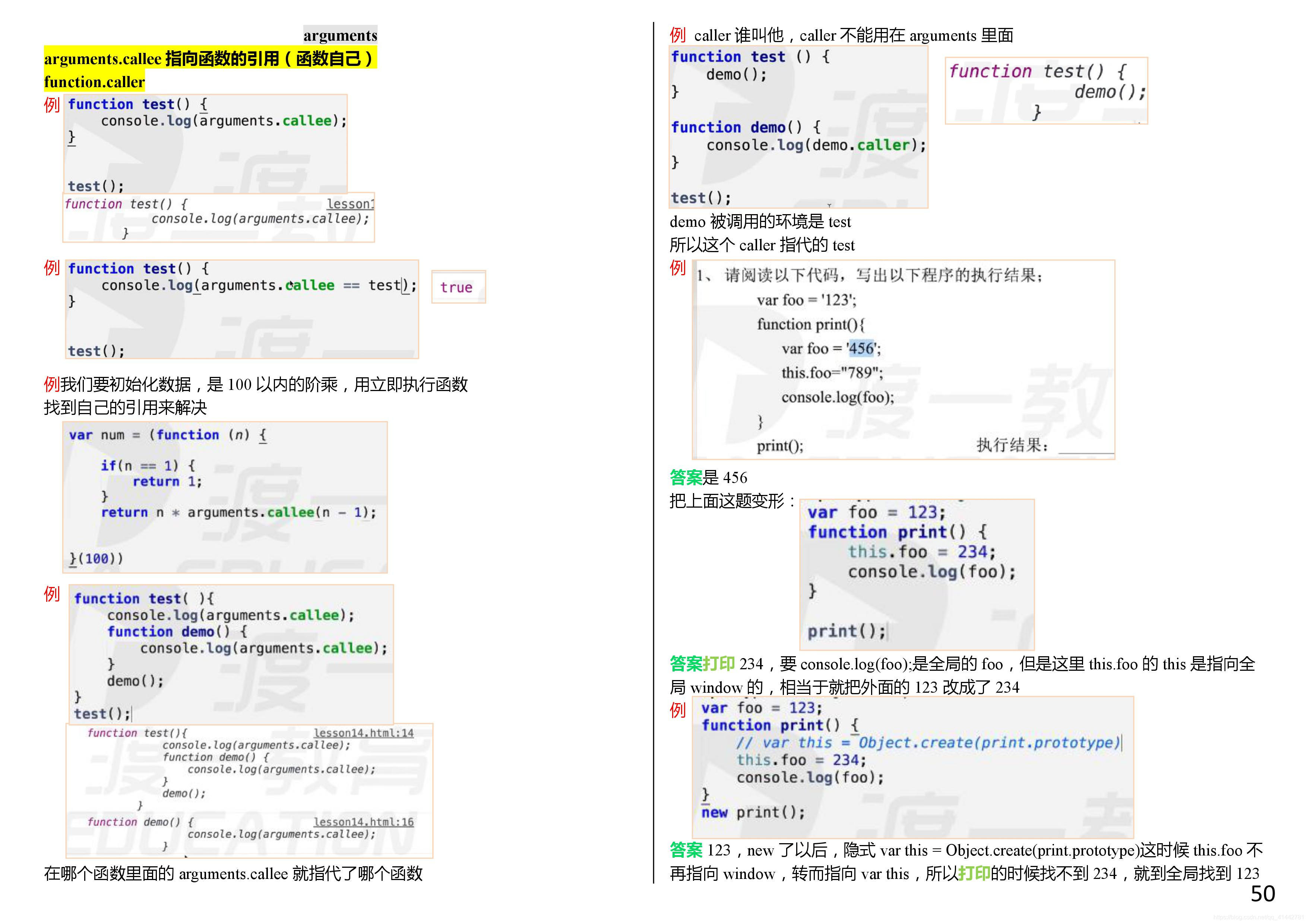1307x924 pixels.
Task: Click the line this.foo="789";
Action: point(832,373)
